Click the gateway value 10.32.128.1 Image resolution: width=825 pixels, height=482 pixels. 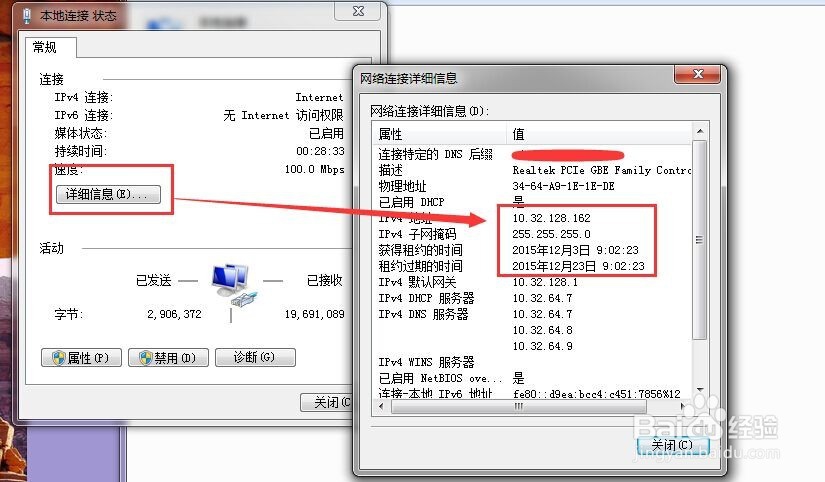coord(545,282)
